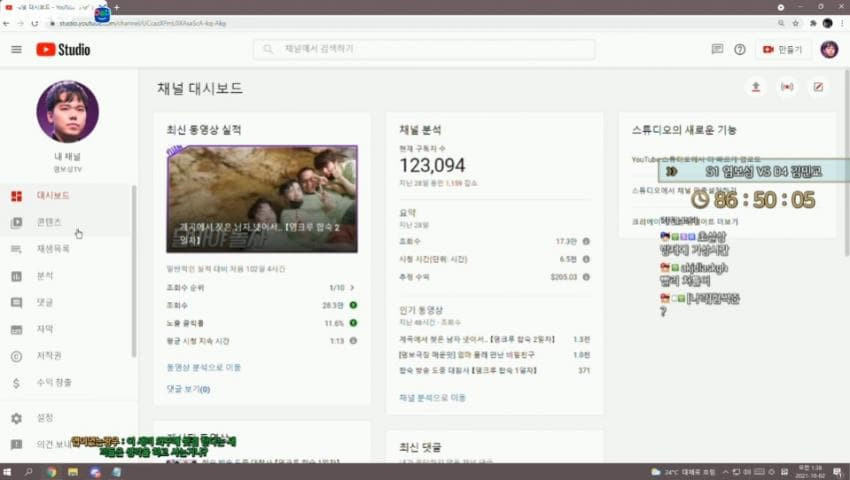Viewport: 850px width, 480px height.
Task: Expand the 조회수 순위 chevron
Action: tap(352, 287)
